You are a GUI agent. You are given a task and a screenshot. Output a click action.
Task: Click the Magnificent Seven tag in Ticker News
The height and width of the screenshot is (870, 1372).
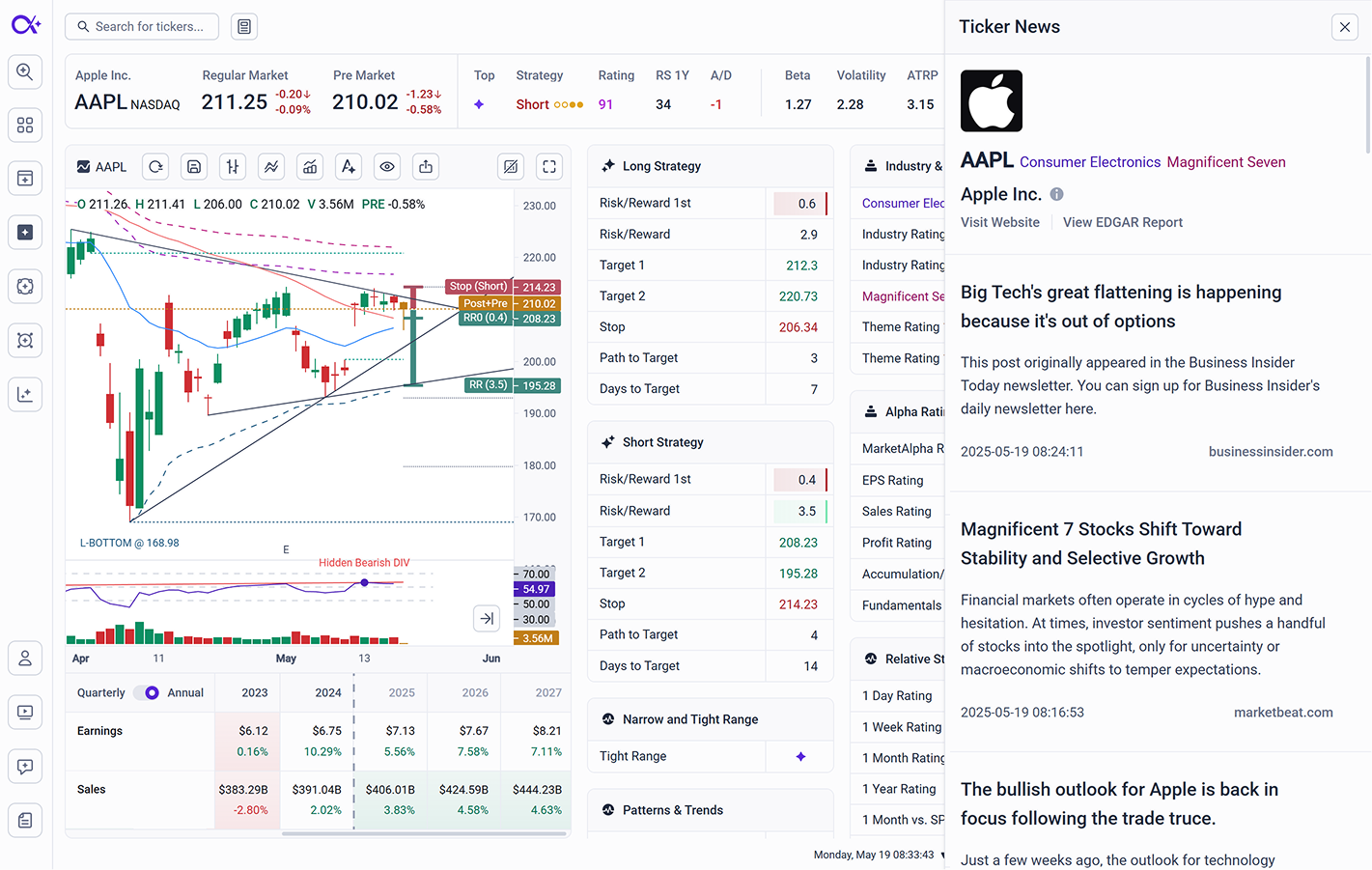click(1226, 162)
